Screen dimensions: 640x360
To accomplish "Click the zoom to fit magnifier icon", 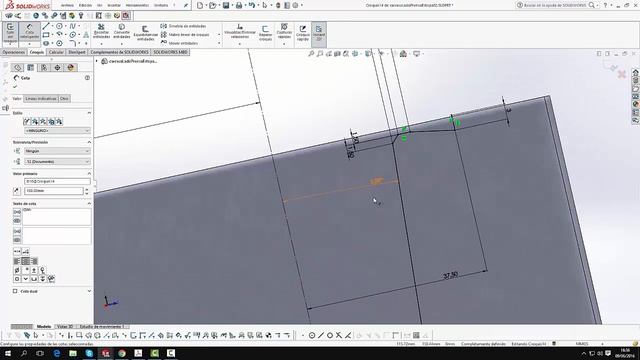I will 311,54.
